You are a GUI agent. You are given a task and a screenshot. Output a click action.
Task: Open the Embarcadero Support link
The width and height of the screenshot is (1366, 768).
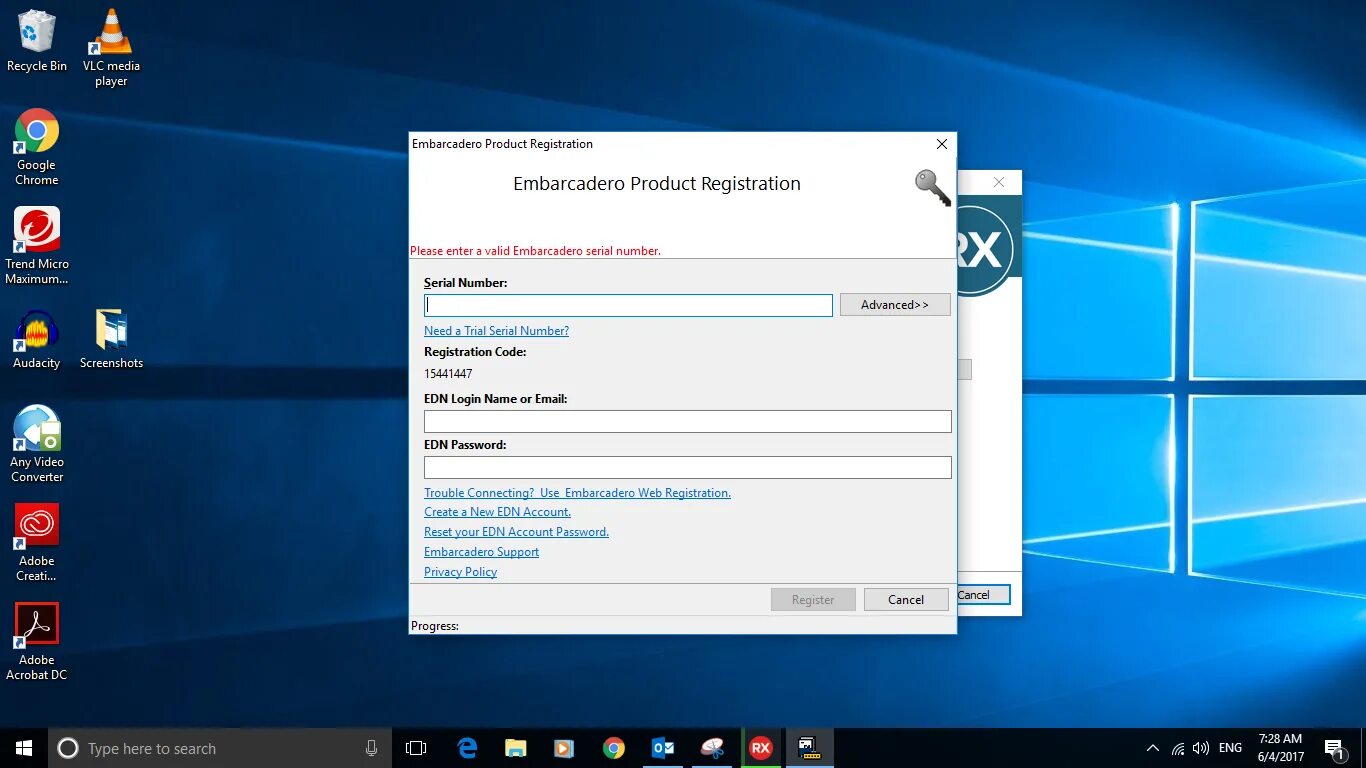pos(481,552)
